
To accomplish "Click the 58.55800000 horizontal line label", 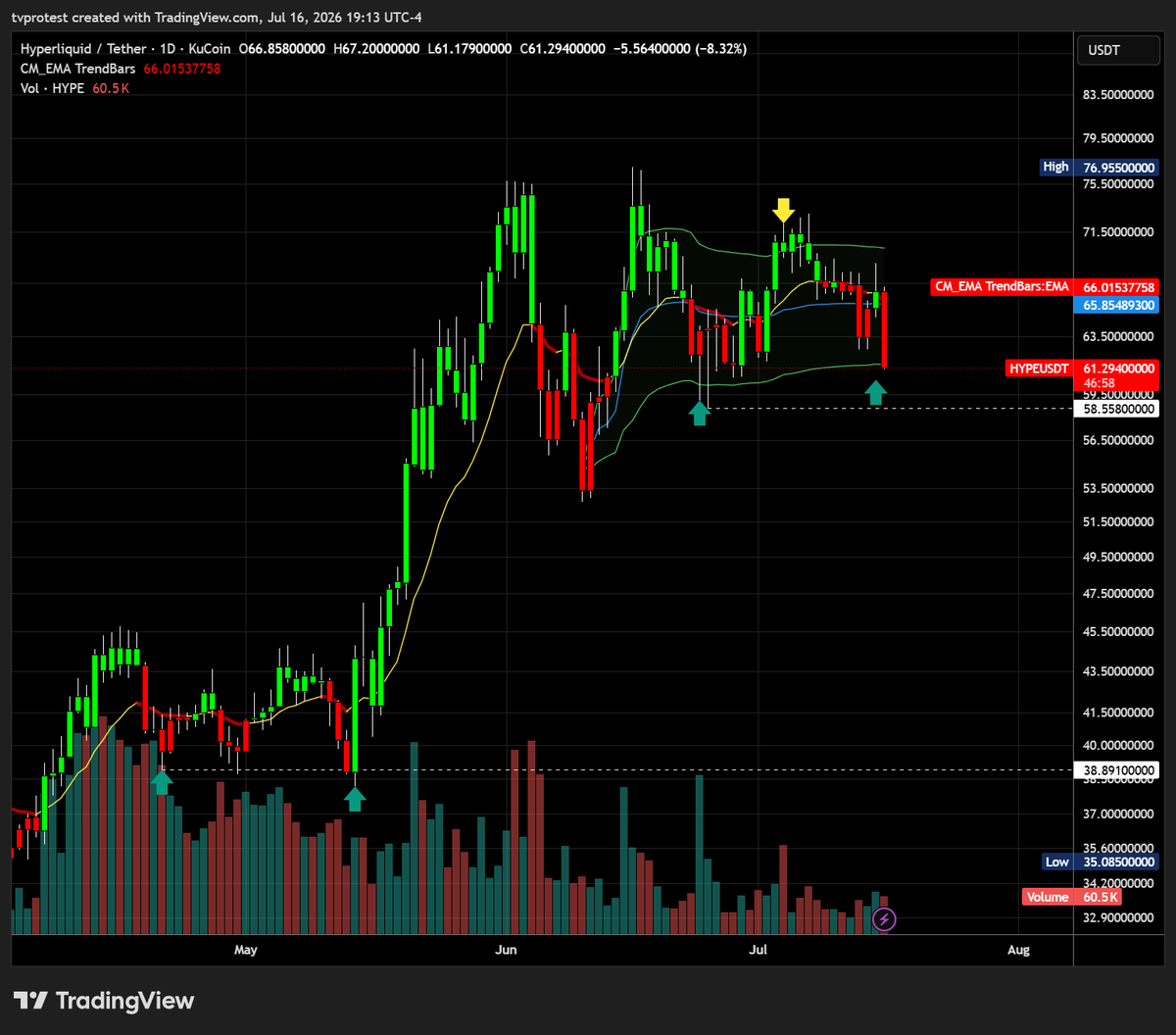I will (1117, 408).
